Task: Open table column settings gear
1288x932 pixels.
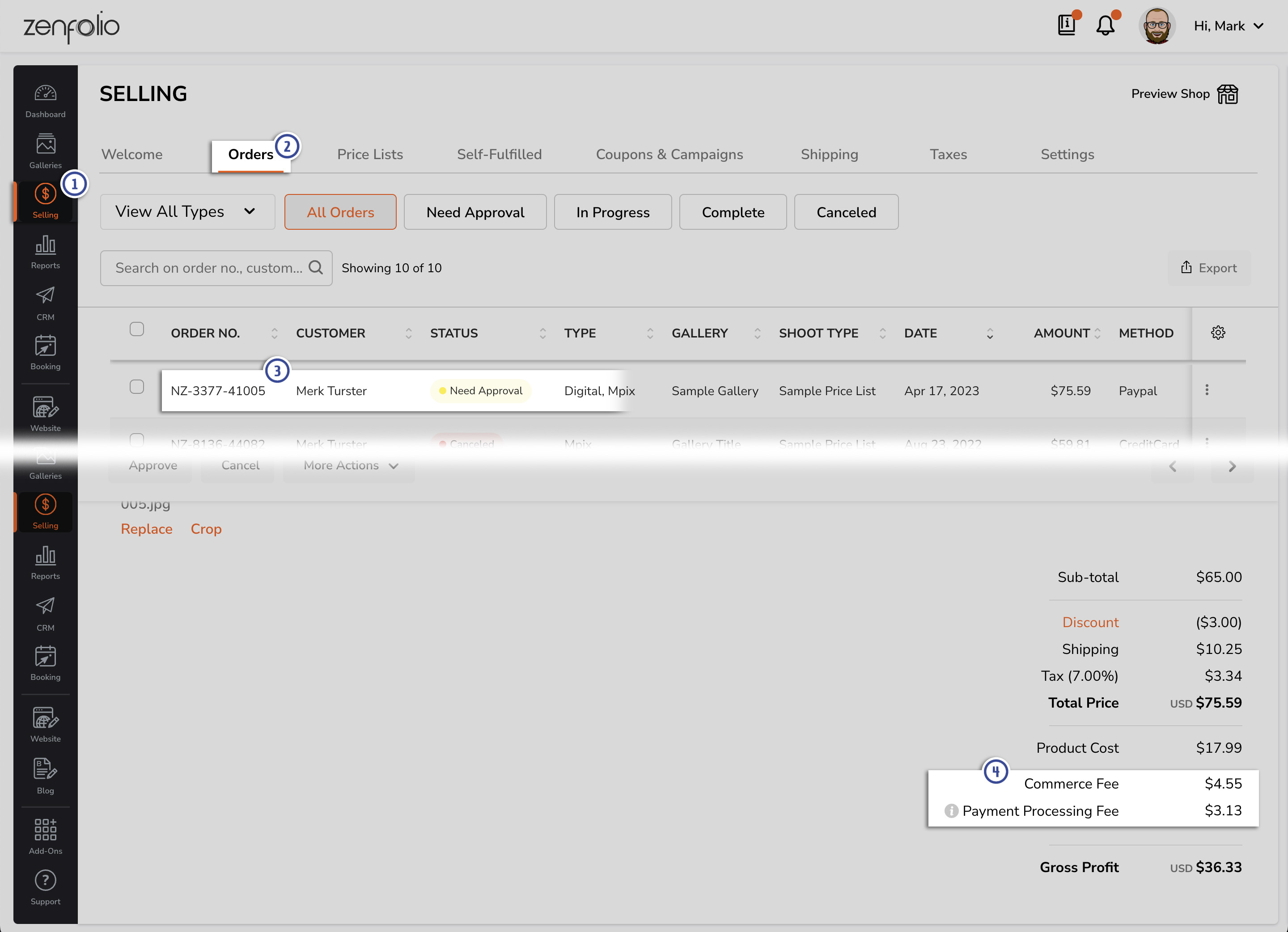Action: 1218,333
